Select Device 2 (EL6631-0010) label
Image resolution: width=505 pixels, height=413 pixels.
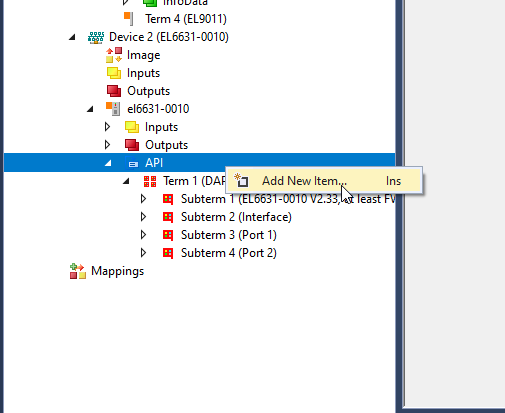[169, 37]
